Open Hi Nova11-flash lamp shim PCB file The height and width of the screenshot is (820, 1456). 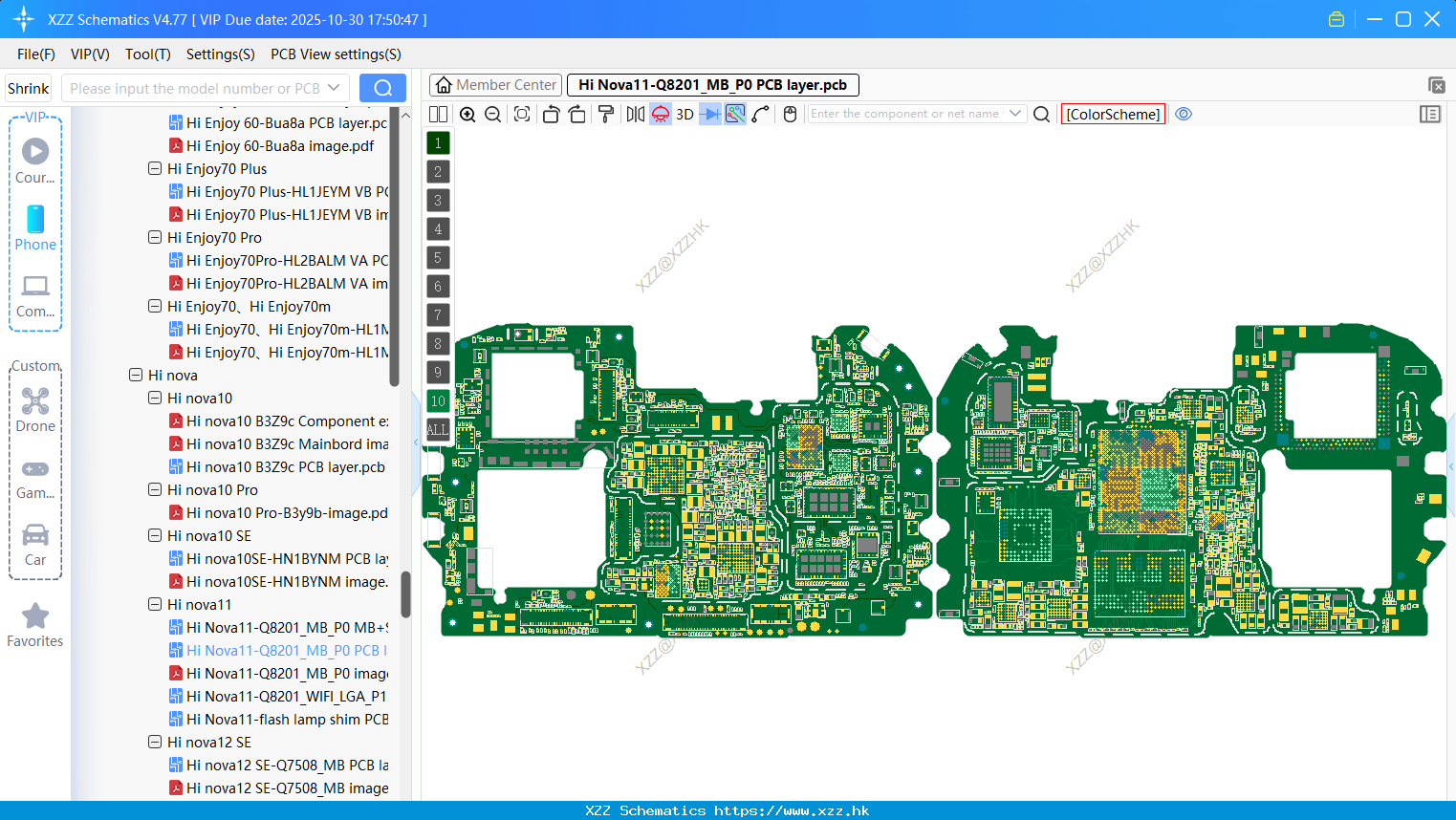(x=279, y=719)
